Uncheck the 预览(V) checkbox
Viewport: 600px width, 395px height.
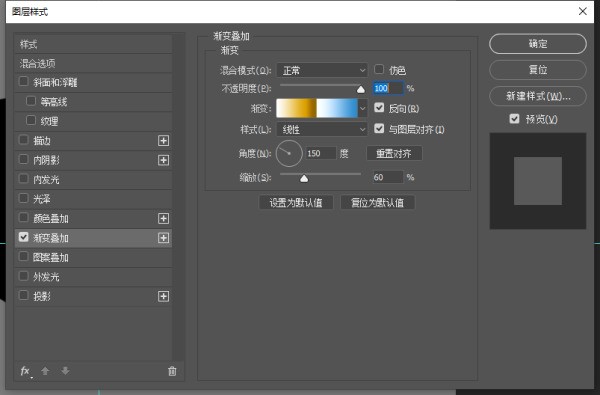pos(514,119)
